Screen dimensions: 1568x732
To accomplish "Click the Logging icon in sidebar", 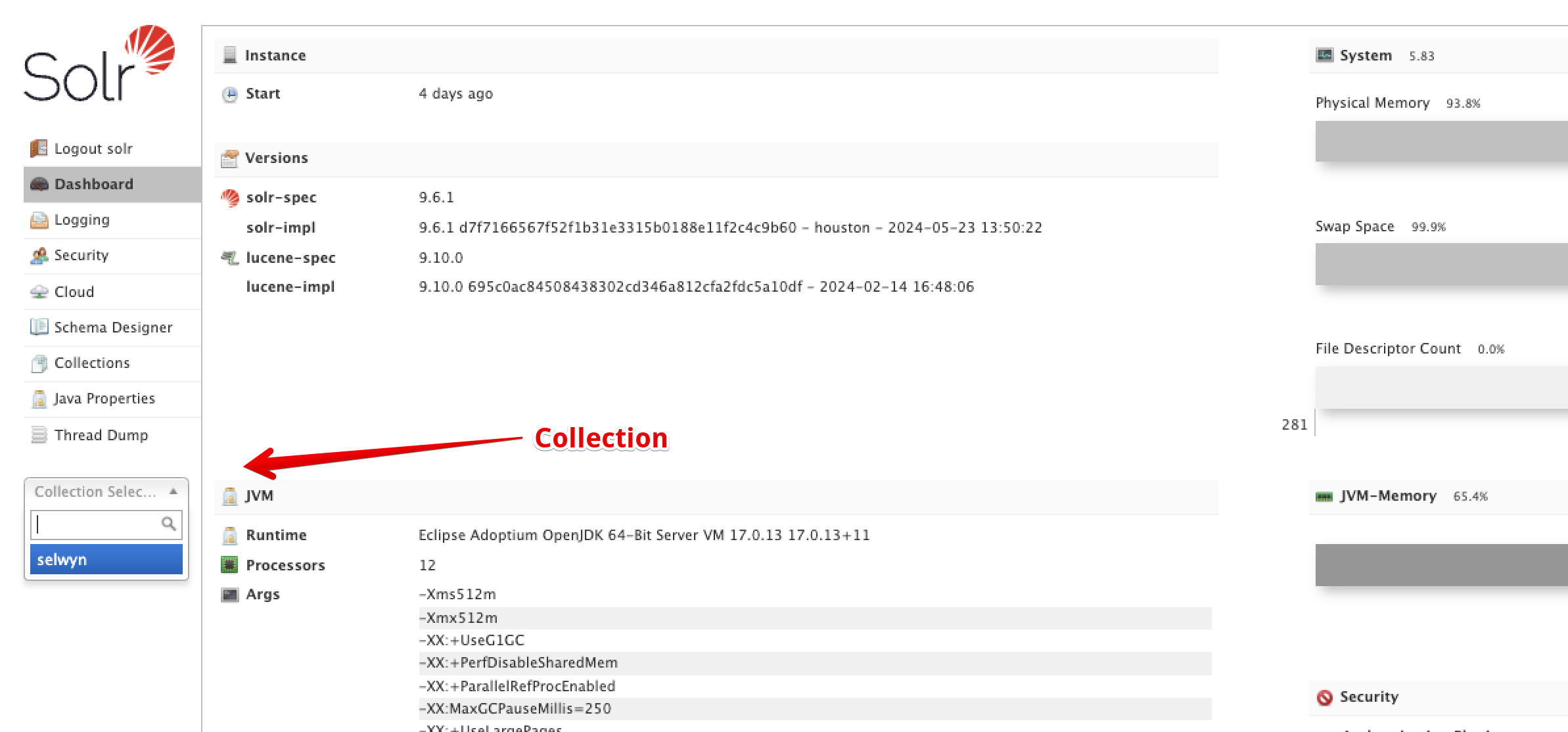I will coord(39,219).
